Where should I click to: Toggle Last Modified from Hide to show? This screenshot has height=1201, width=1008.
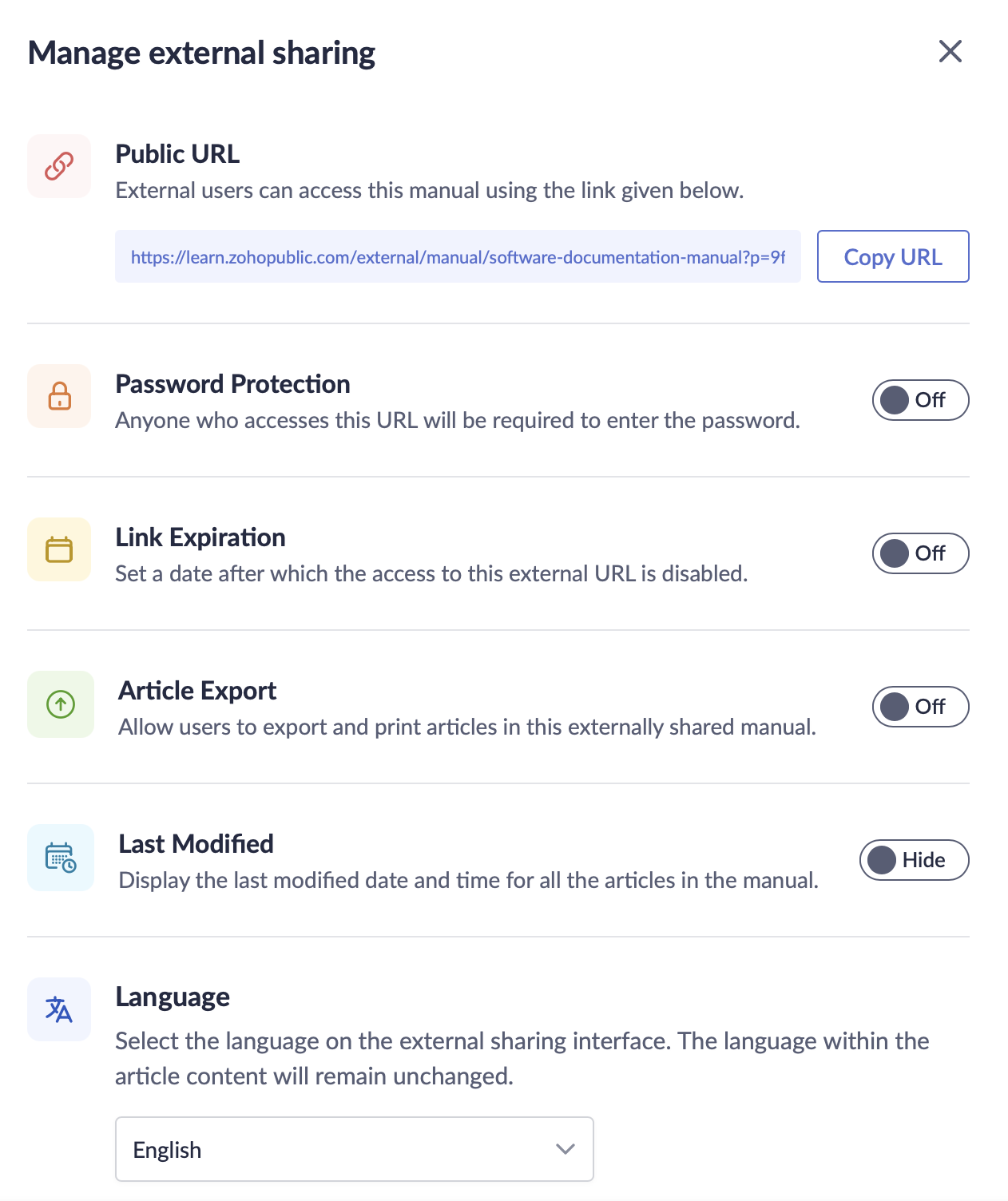point(914,860)
